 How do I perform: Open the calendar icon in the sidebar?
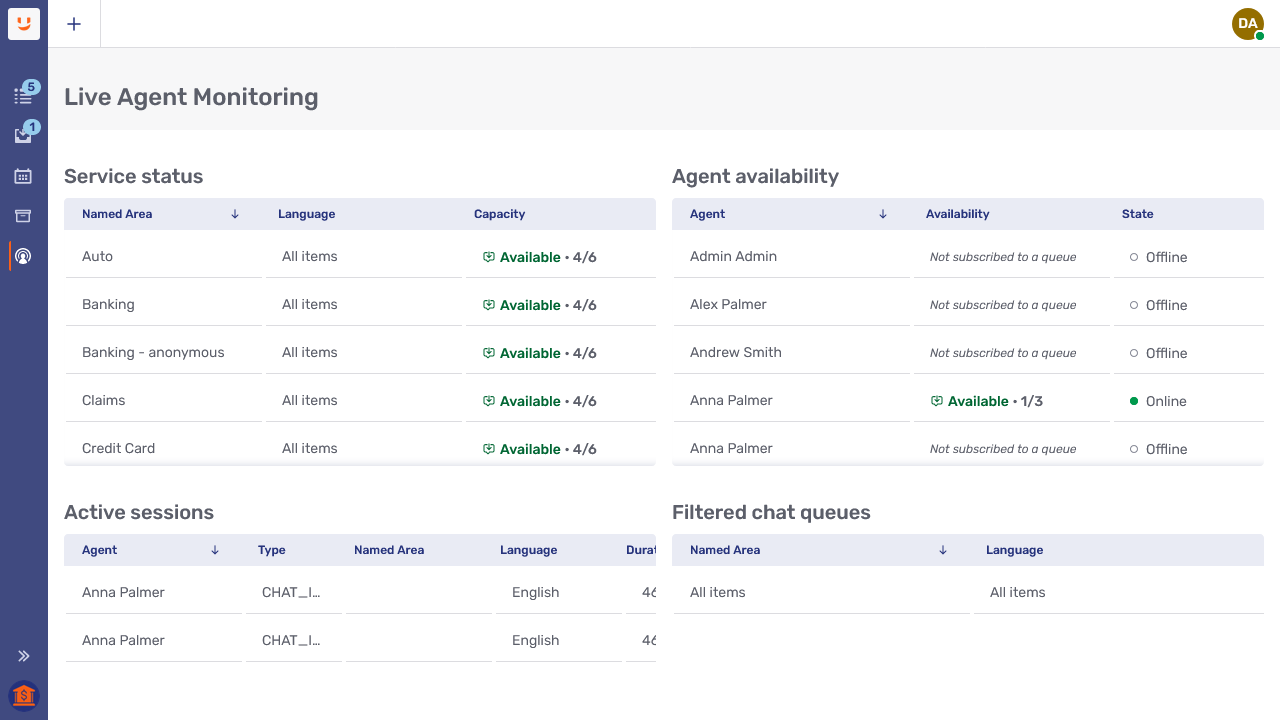(23, 176)
